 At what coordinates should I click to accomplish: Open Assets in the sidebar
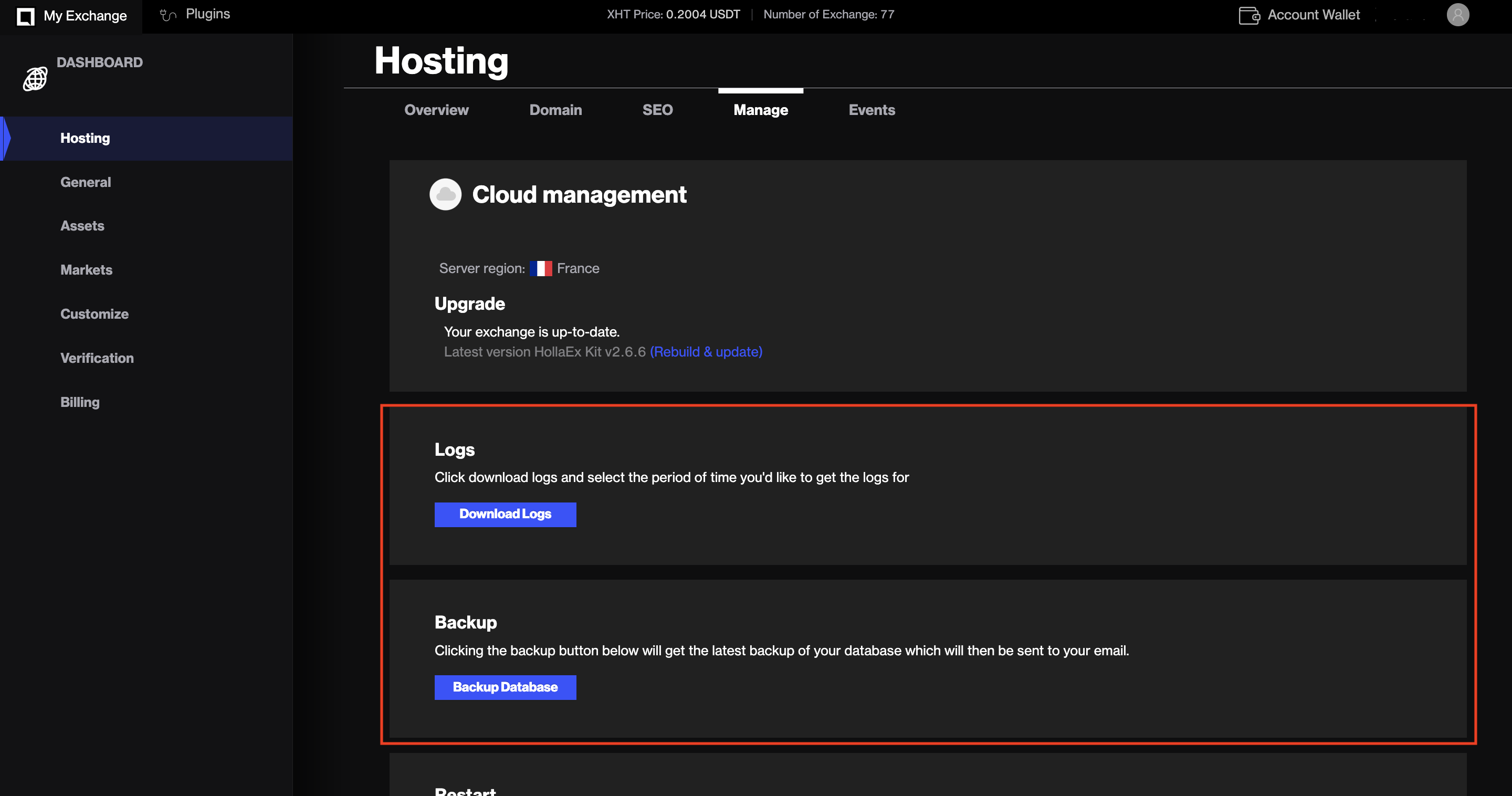(82, 226)
